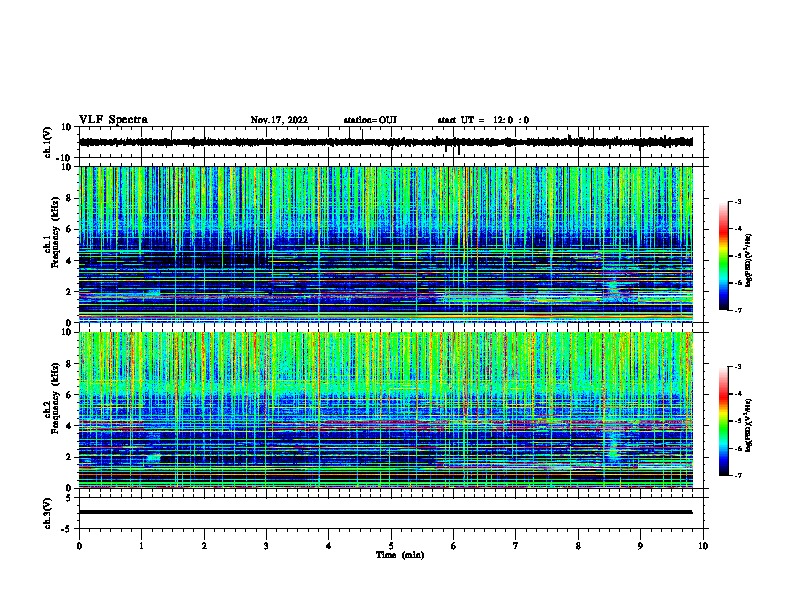Viewport: 792px width, 612px height.
Task: Click the '-7' label on ch.1 colorbar
Action: pyautogui.click(x=737, y=311)
